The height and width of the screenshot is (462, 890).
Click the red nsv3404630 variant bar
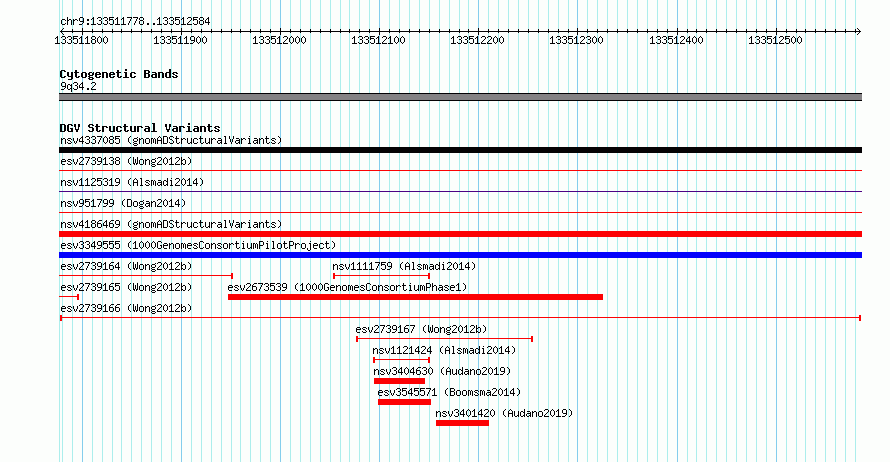point(399,381)
